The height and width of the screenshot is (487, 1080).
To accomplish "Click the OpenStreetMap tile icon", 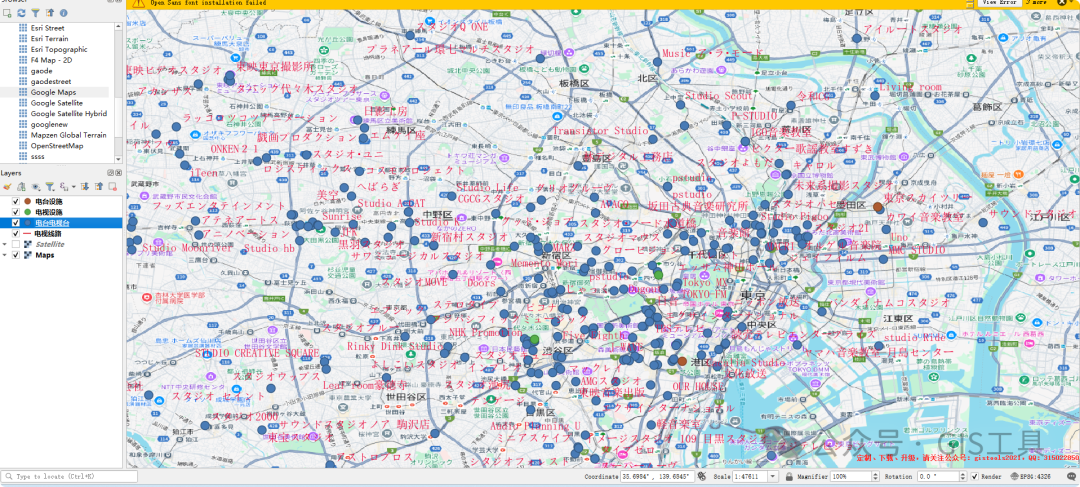I will 23,146.
